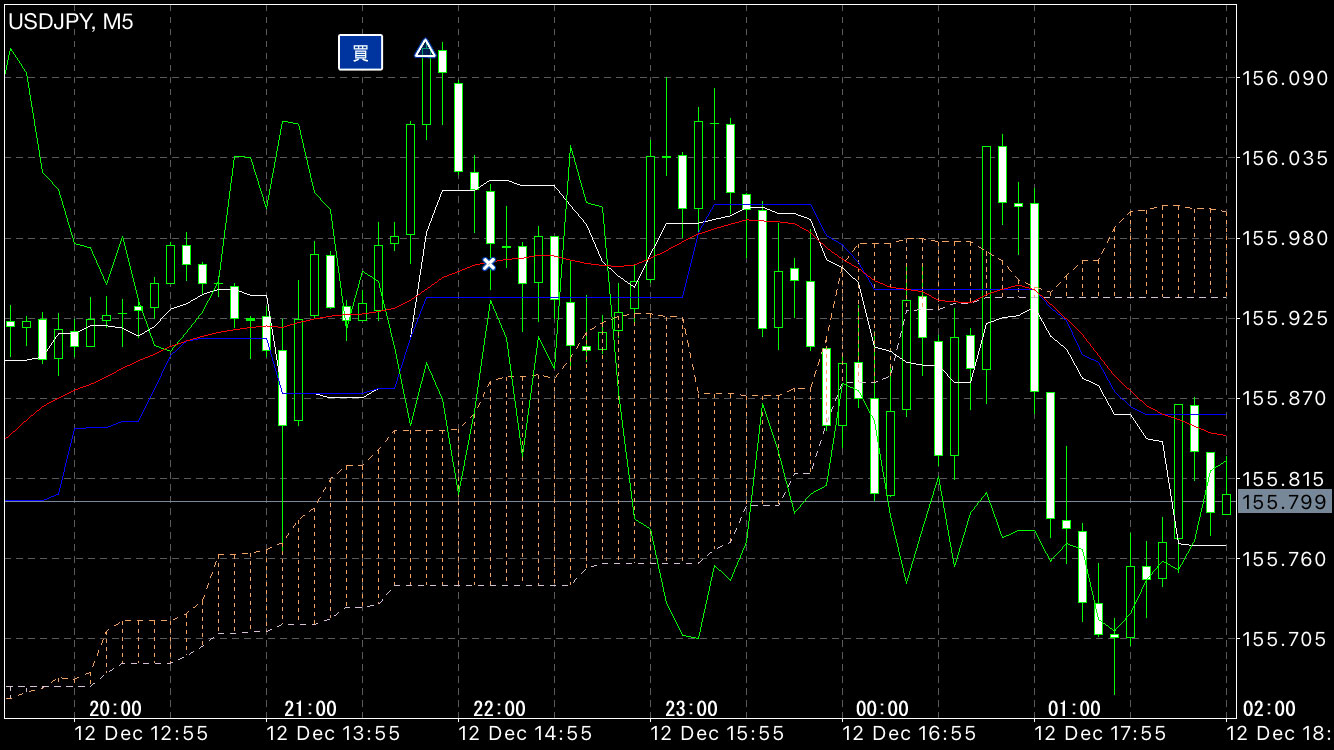Click the 155.760 price axis label
The height and width of the screenshot is (750, 1334).
[1283, 558]
